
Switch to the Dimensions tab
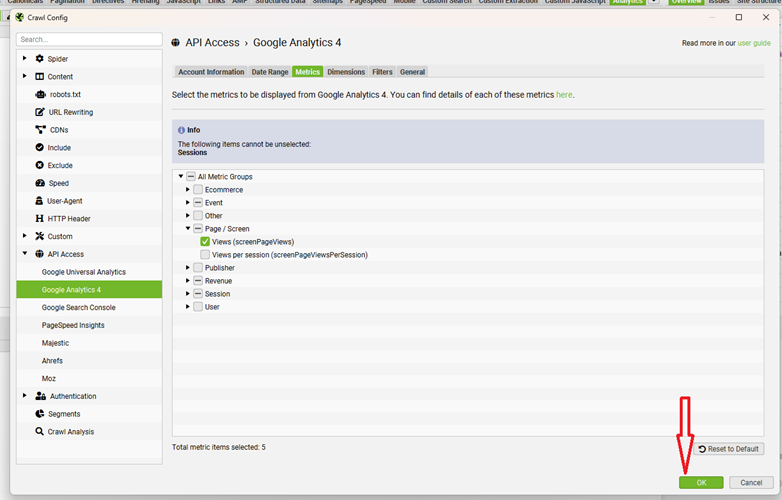pyautogui.click(x=346, y=72)
